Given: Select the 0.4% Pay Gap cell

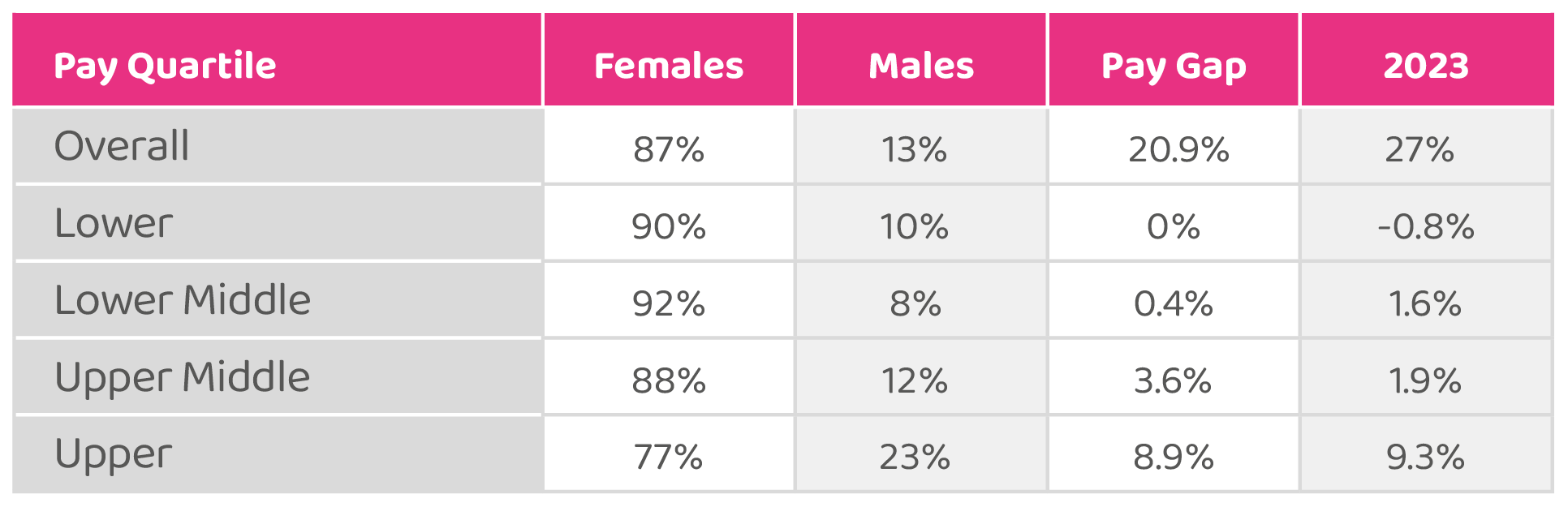Looking at the screenshot, I should (1174, 303).
